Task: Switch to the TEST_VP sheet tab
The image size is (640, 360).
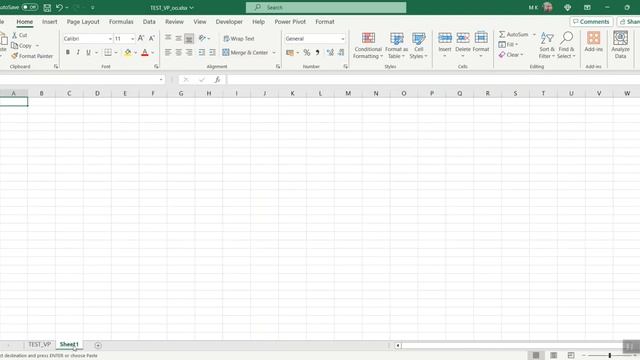Action: (40, 344)
